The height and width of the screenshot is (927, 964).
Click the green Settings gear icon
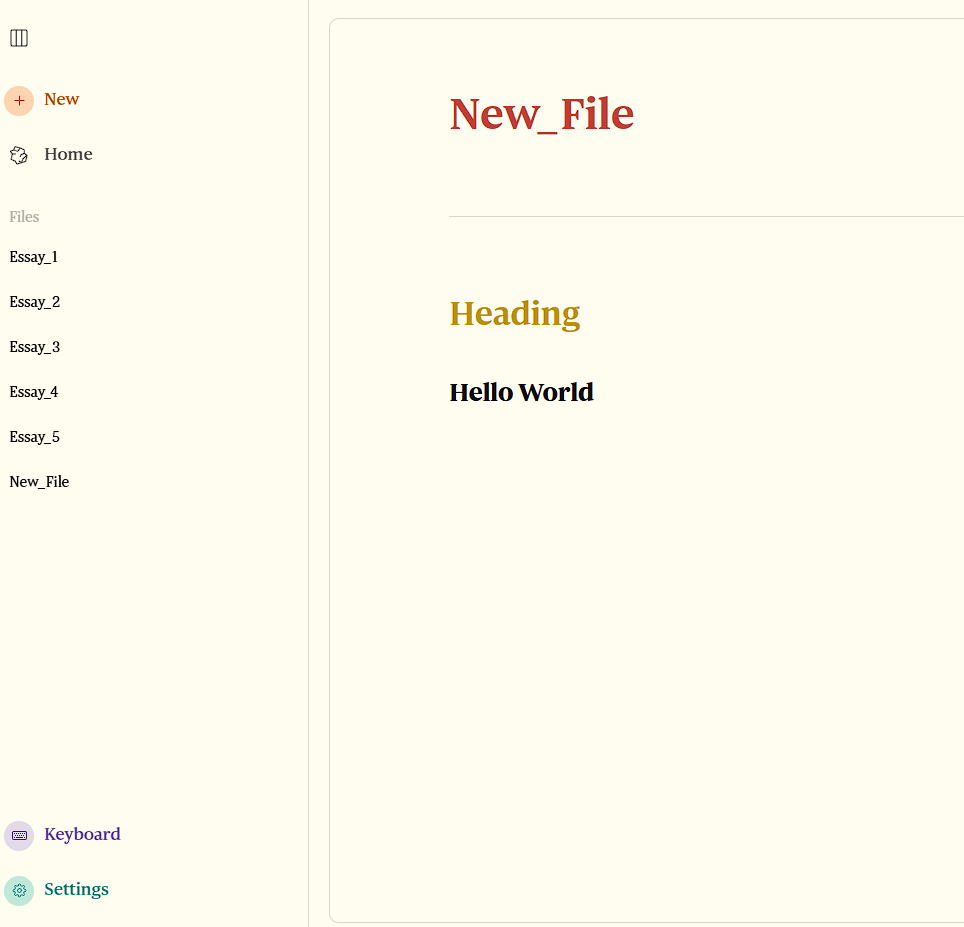19,890
